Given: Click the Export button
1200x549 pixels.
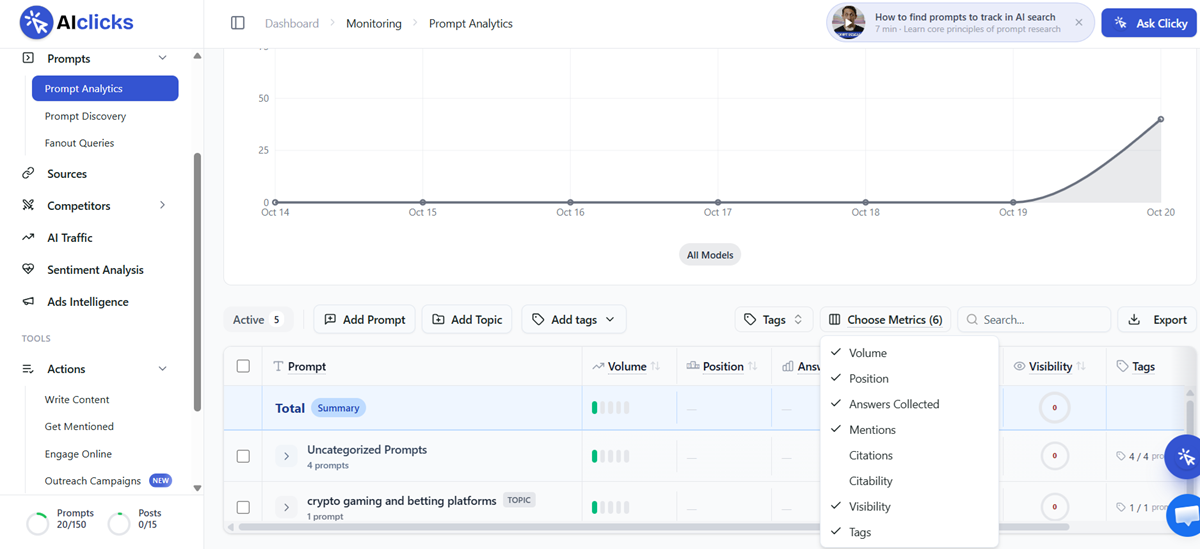Looking at the screenshot, I should pos(1157,320).
